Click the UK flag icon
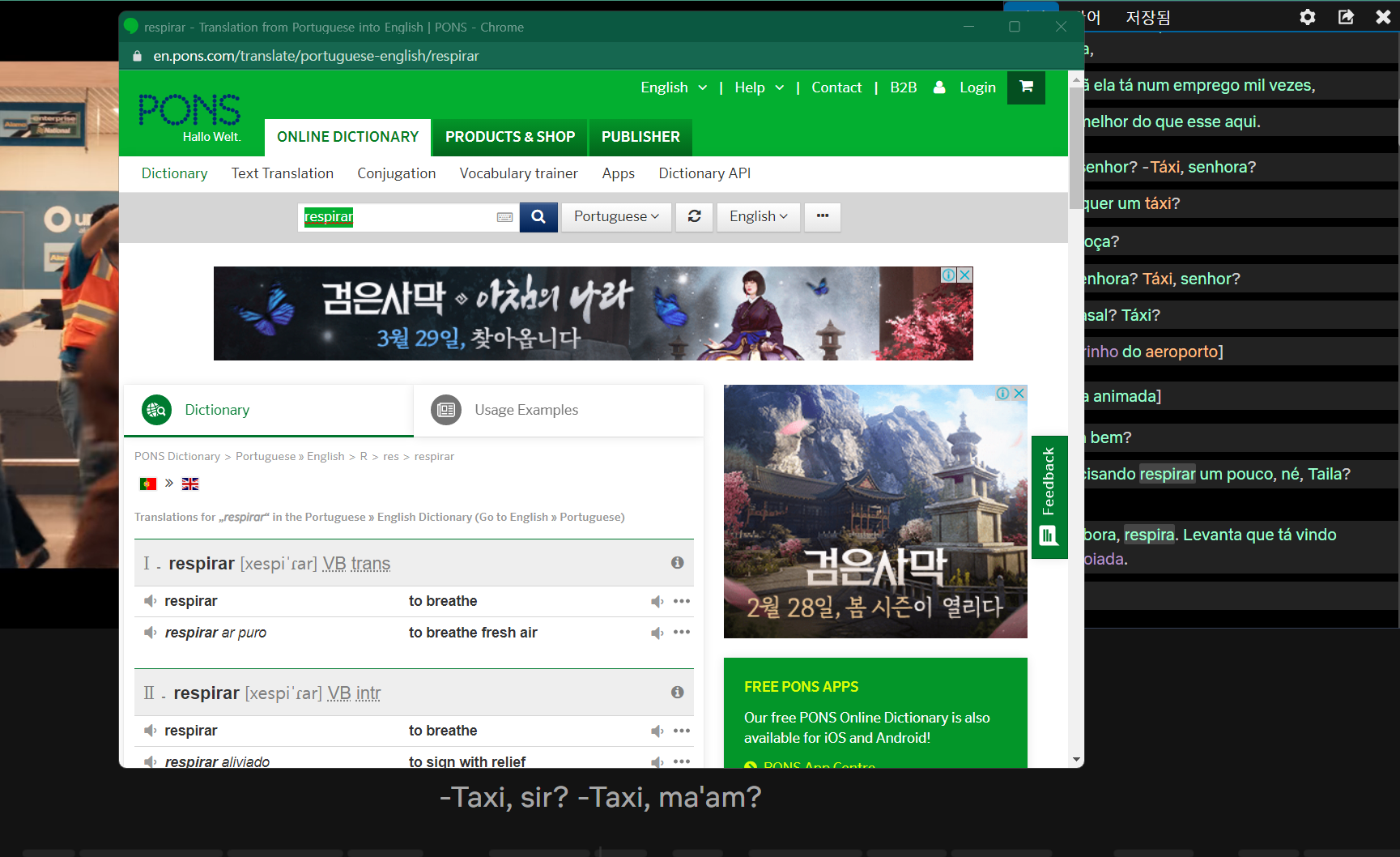This screenshot has width=1400, height=857. coord(190,484)
